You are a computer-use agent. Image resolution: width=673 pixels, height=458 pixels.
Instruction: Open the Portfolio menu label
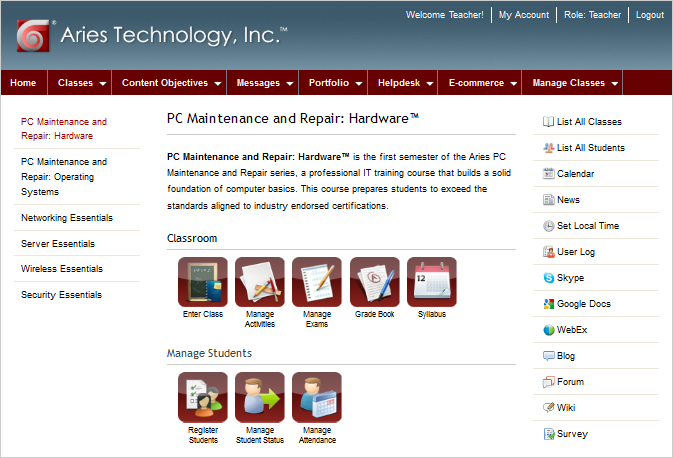click(329, 83)
